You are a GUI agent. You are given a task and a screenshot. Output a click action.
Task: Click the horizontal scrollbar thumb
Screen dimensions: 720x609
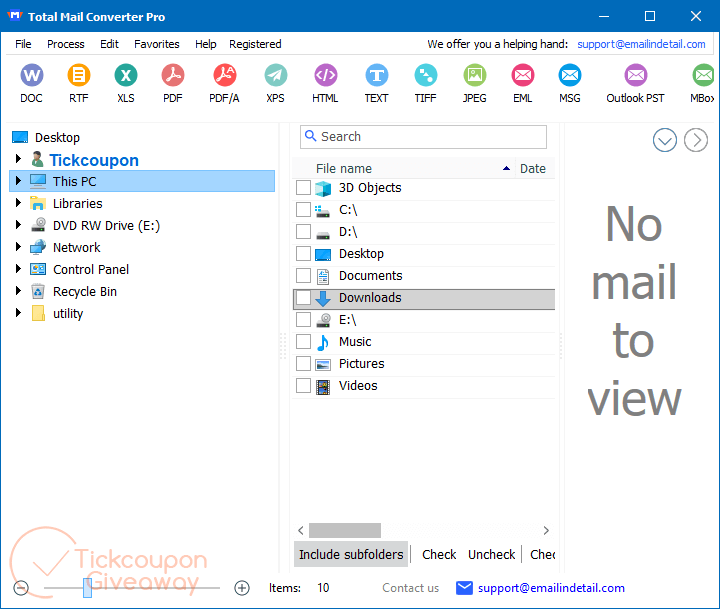345,530
